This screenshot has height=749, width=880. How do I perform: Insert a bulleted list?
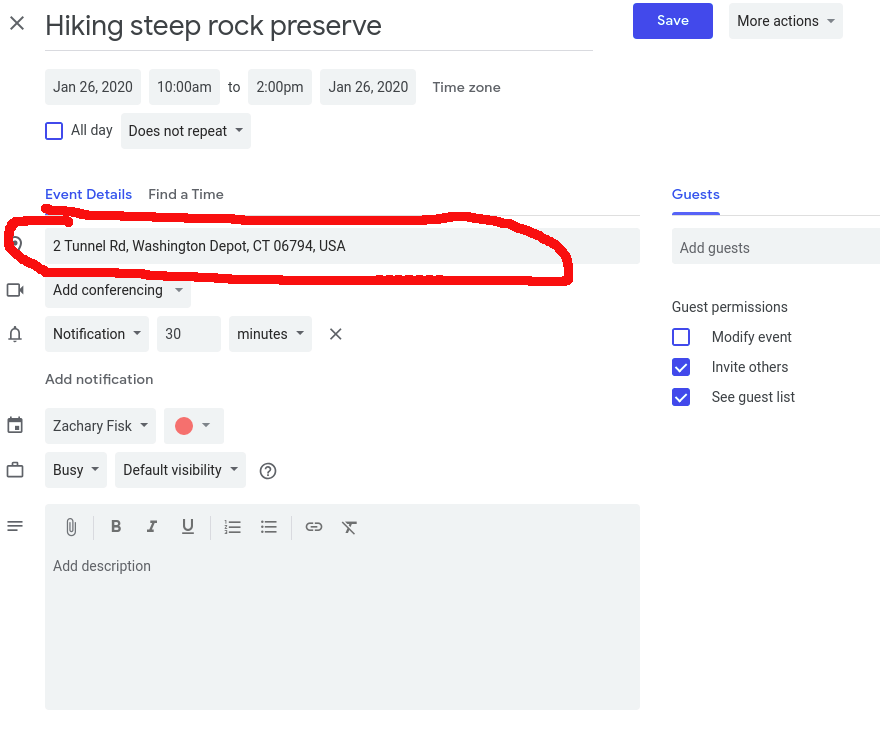pos(268,527)
